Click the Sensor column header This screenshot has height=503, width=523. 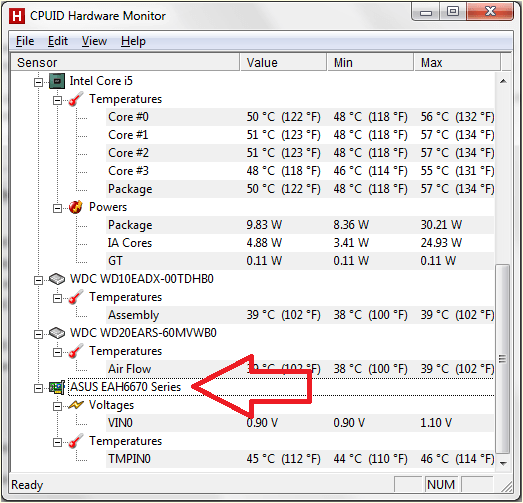point(125,62)
